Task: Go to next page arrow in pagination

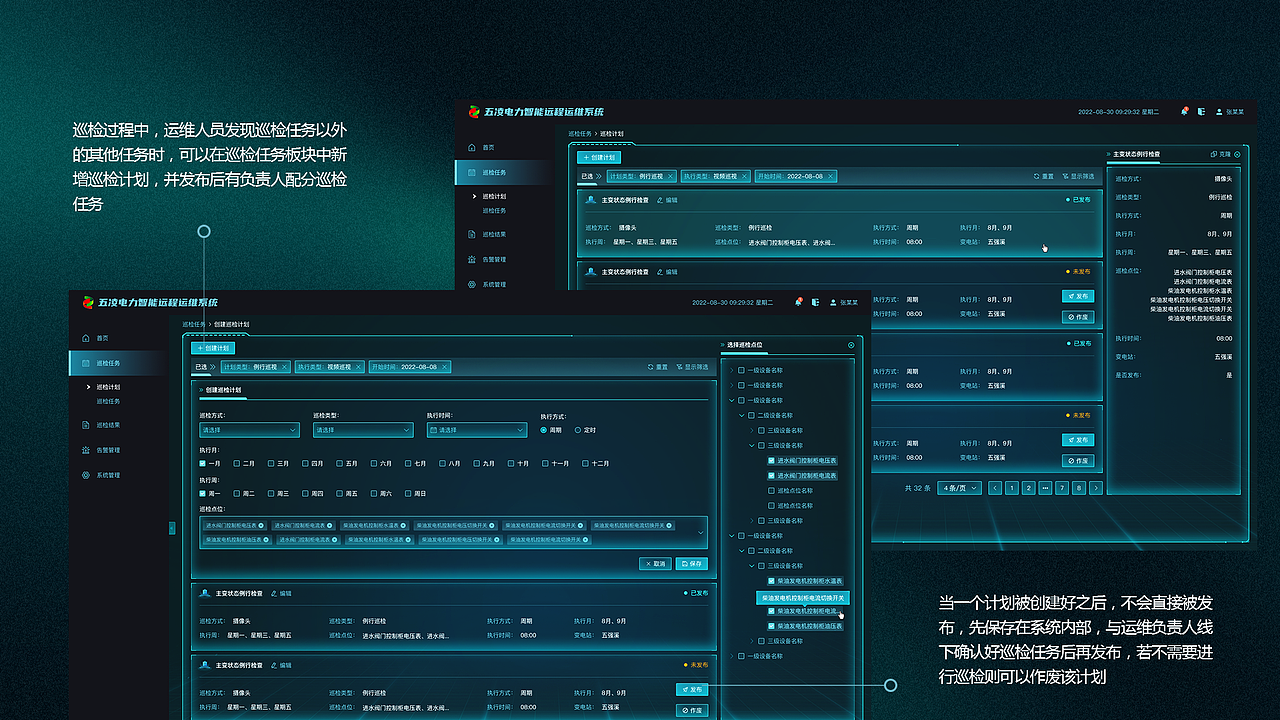Action: click(x=1096, y=488)
